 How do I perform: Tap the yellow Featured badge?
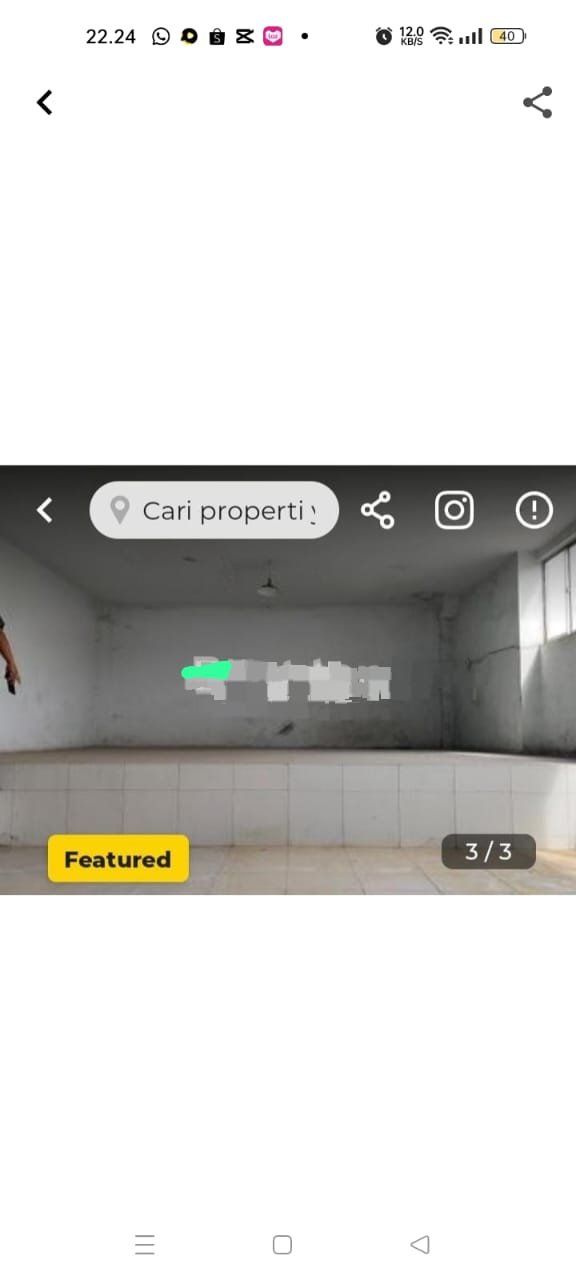[118, 858]
